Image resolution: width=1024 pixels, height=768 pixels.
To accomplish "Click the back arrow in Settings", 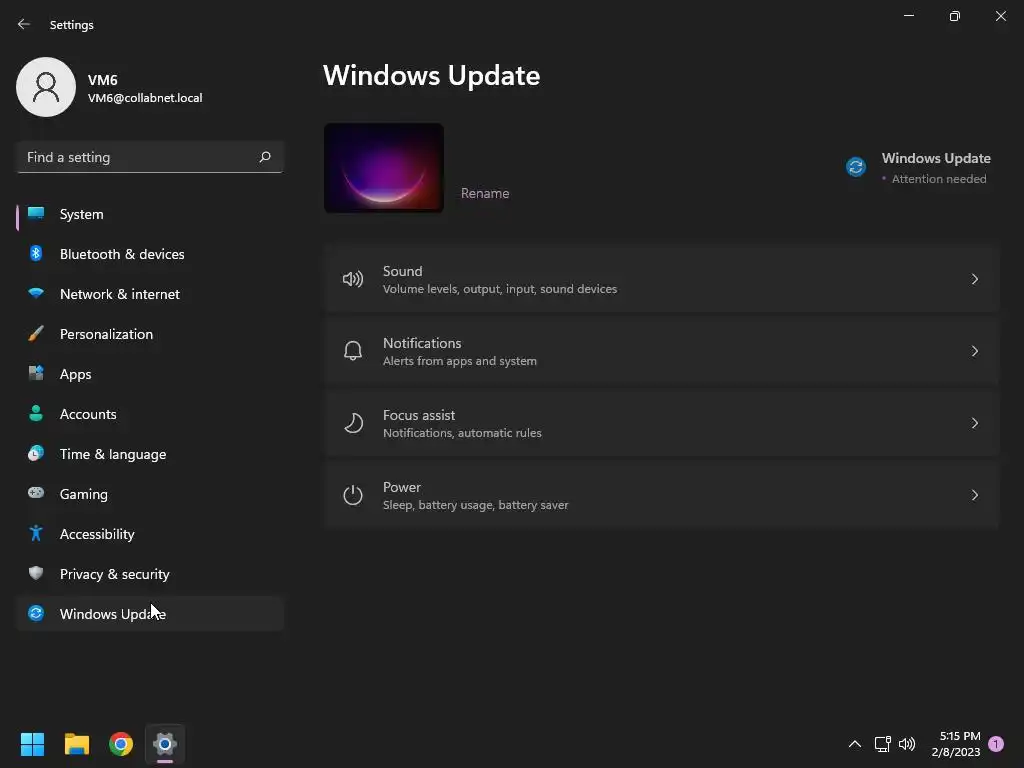I will (x=24, y=24).
